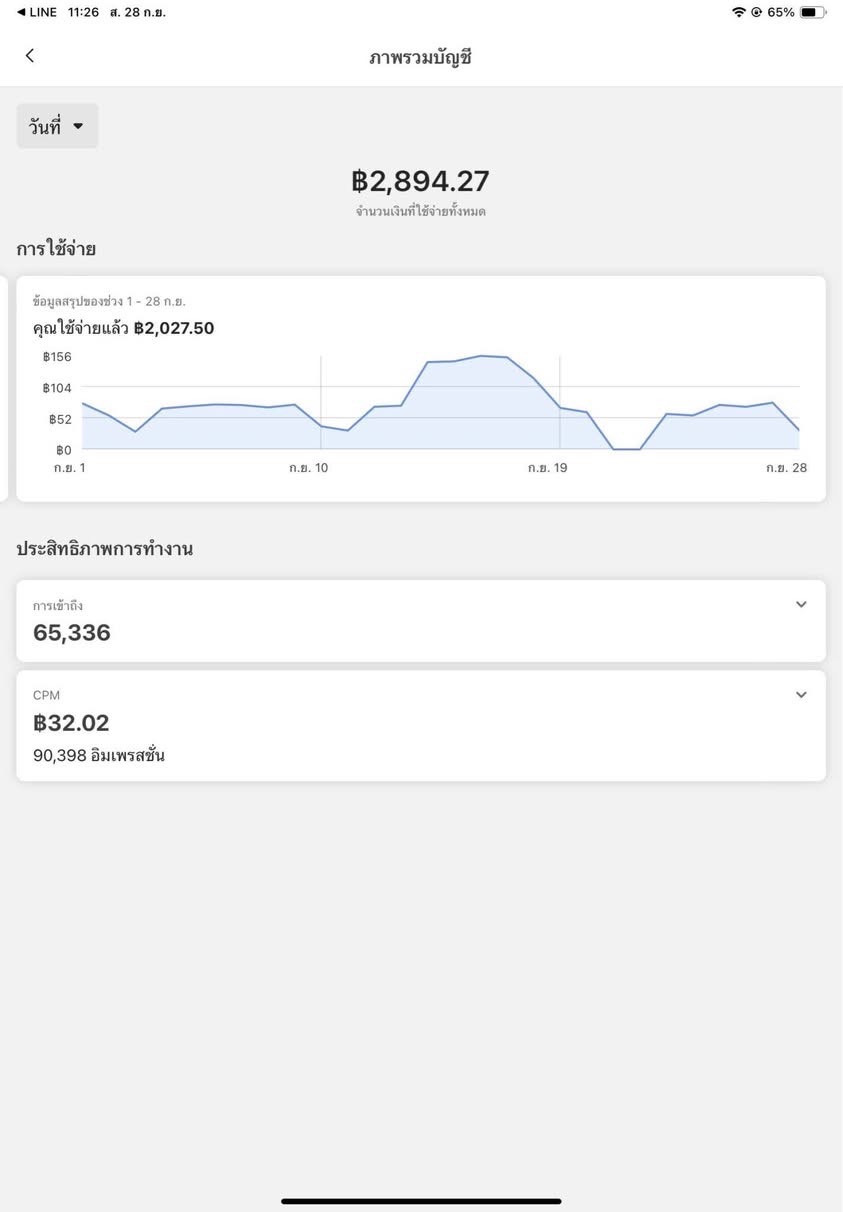The width and height of the screenshot is (843, 1212).
Task: Tap the orientation lock status icon
Action: pyautogui.click(x=756, y=12)
